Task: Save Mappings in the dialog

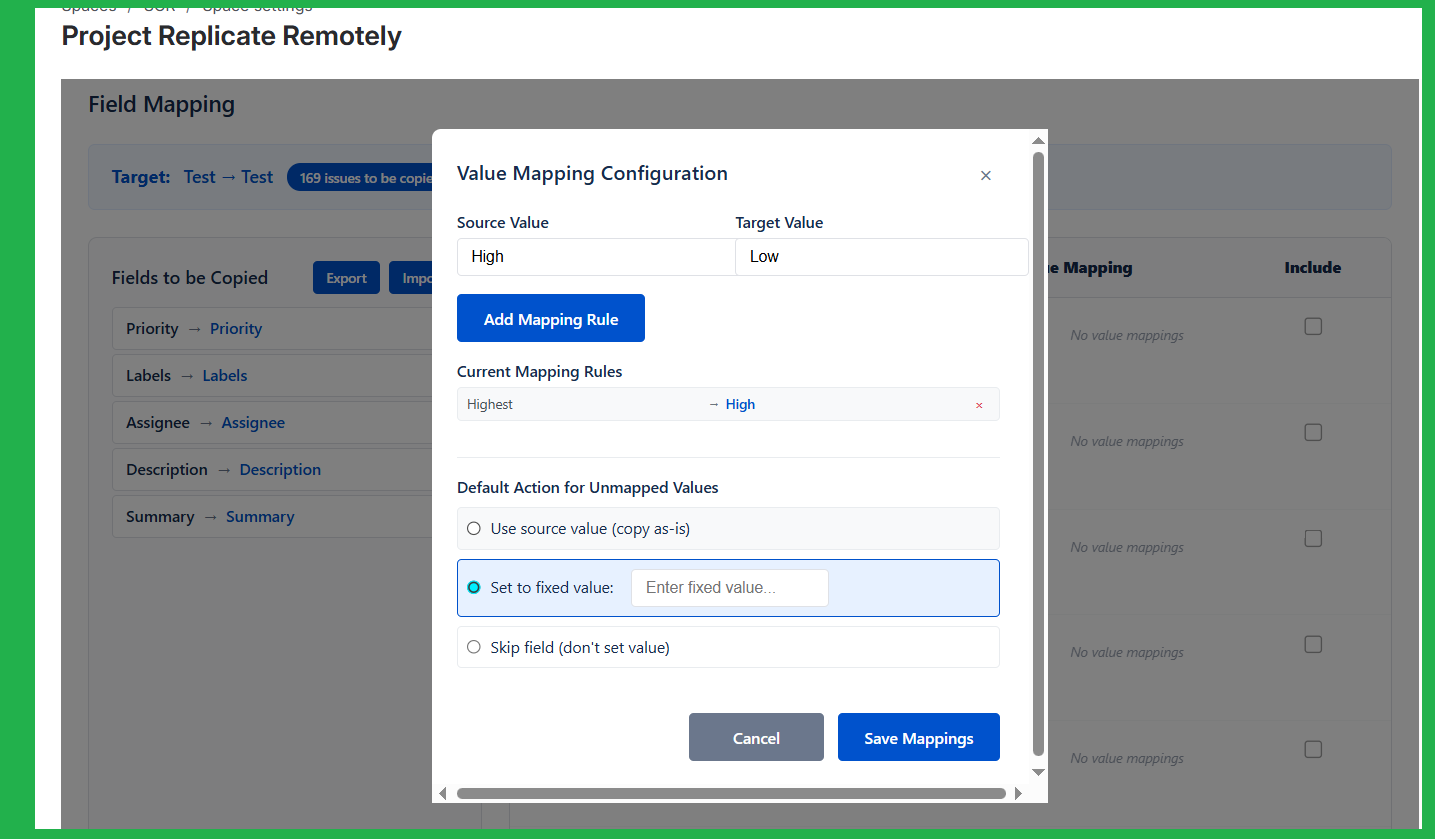Action: [918, 738]
